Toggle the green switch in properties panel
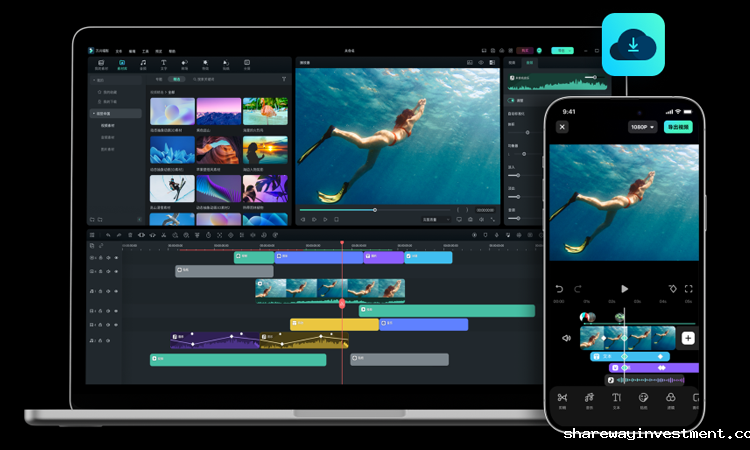Viewport: 750px width, 450px height. (x=514, y=100)
